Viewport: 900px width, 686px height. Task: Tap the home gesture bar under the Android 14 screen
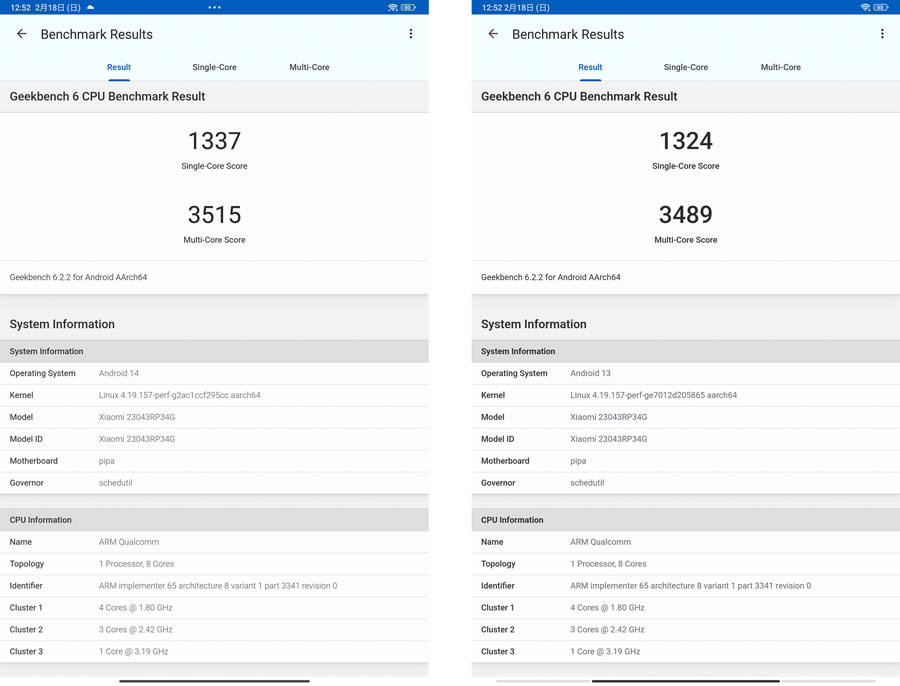[214, 681]
